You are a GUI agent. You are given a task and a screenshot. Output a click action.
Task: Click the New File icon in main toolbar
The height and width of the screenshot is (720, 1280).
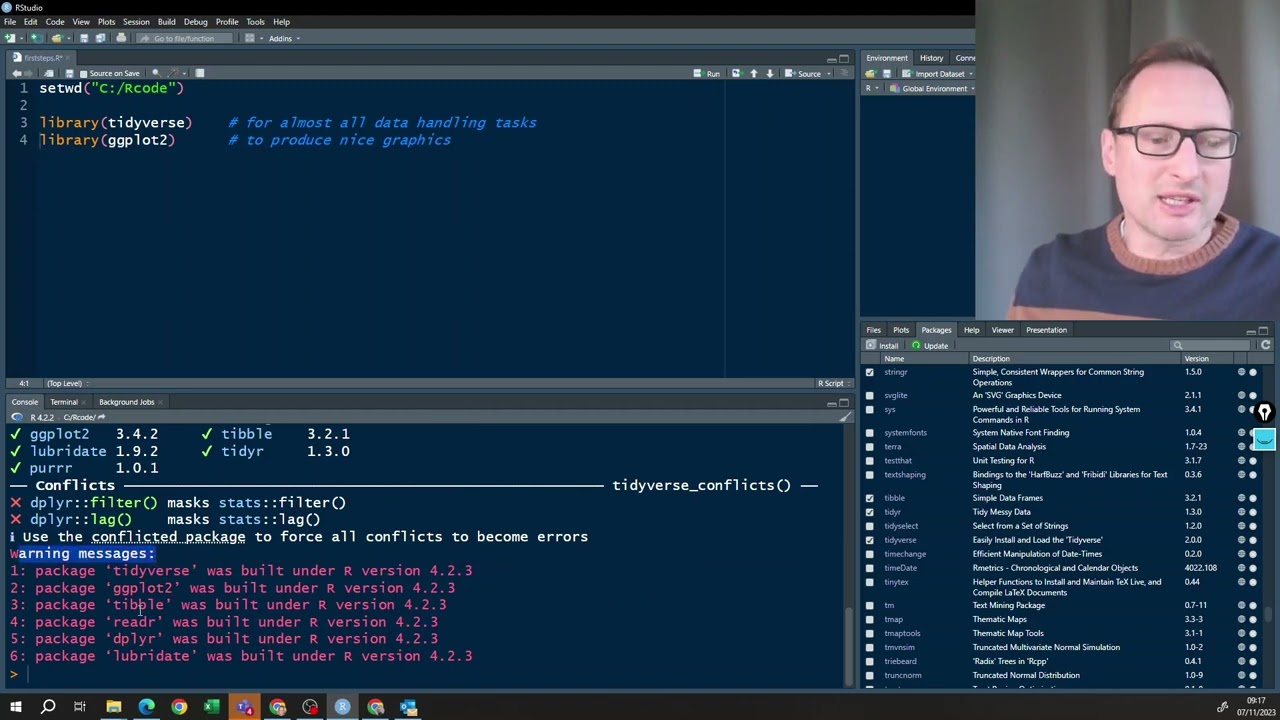pyautogui.click(x=10, y=38)
